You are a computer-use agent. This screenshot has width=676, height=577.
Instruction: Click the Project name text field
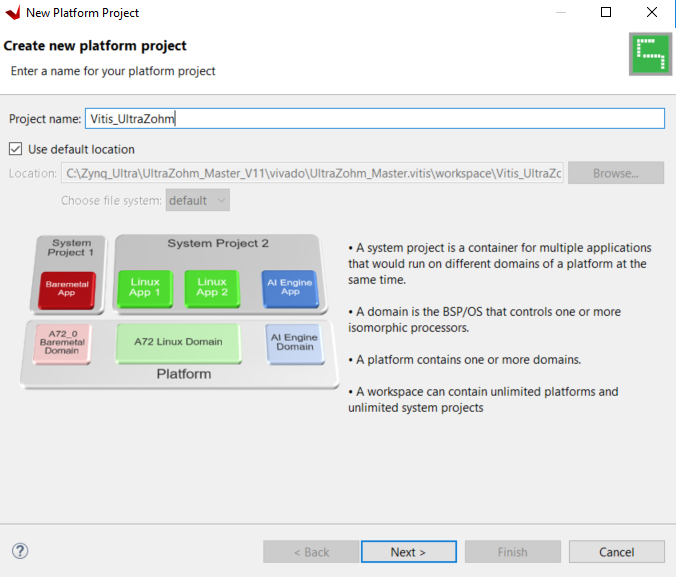374,119
